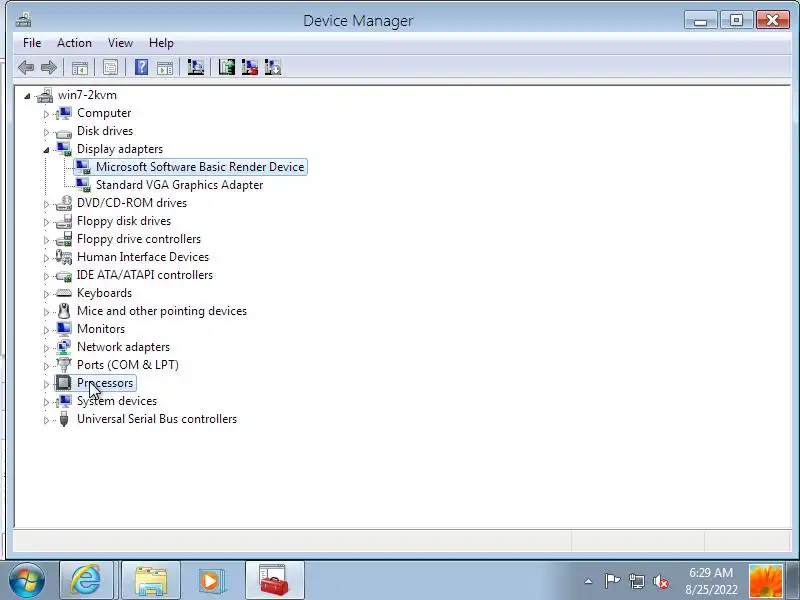
Task: Select Microsoft Software Basic Render Device
Action: click(x=200, y=167)
